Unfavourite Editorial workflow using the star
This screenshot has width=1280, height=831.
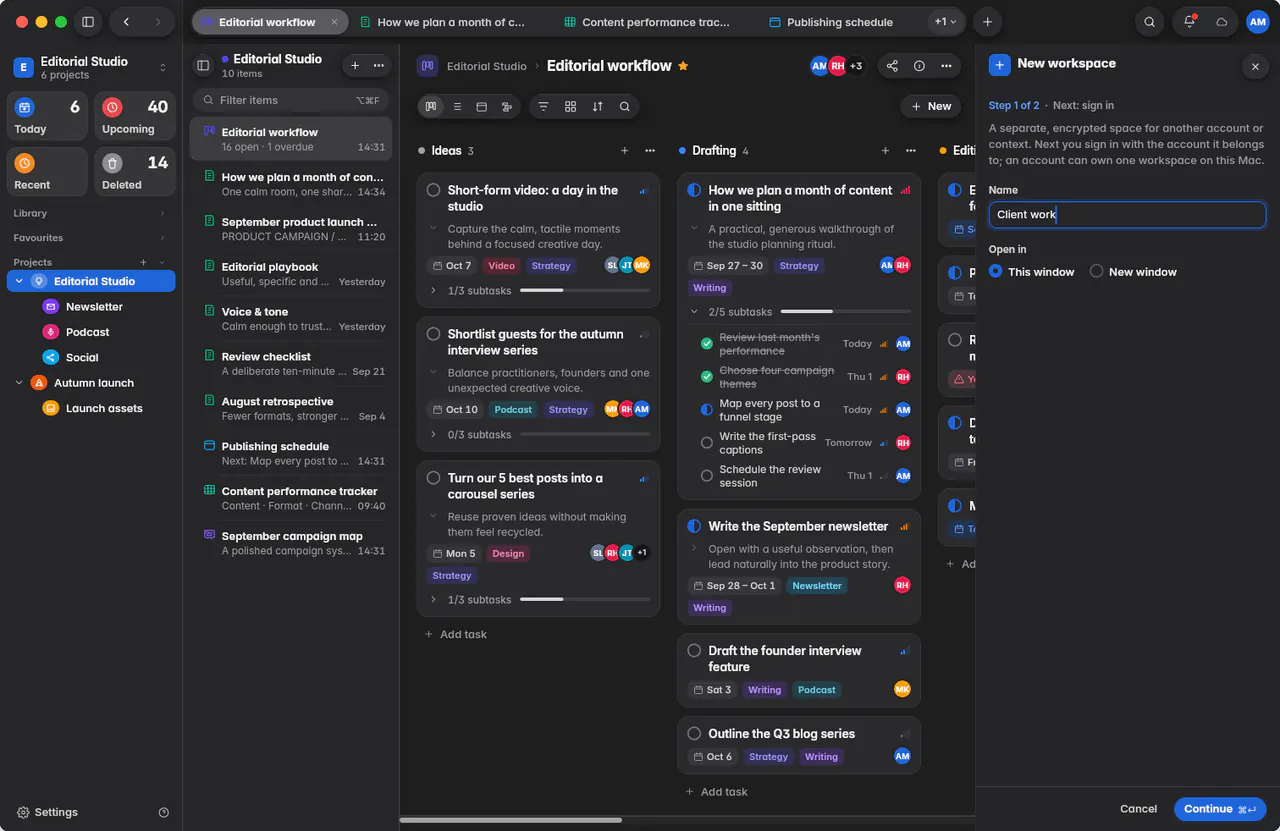click(x=683, y=66)
